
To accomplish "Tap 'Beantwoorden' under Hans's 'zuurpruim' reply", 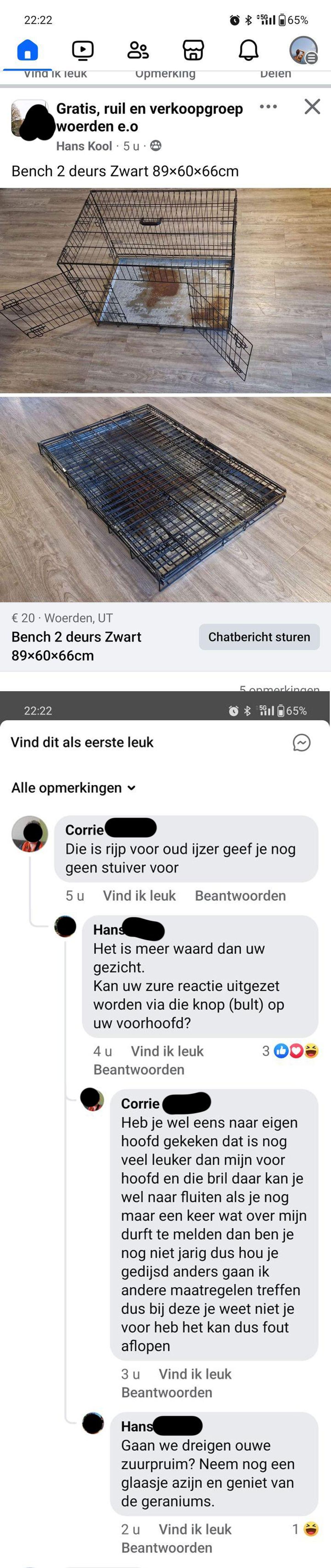I will (167, 1547).
